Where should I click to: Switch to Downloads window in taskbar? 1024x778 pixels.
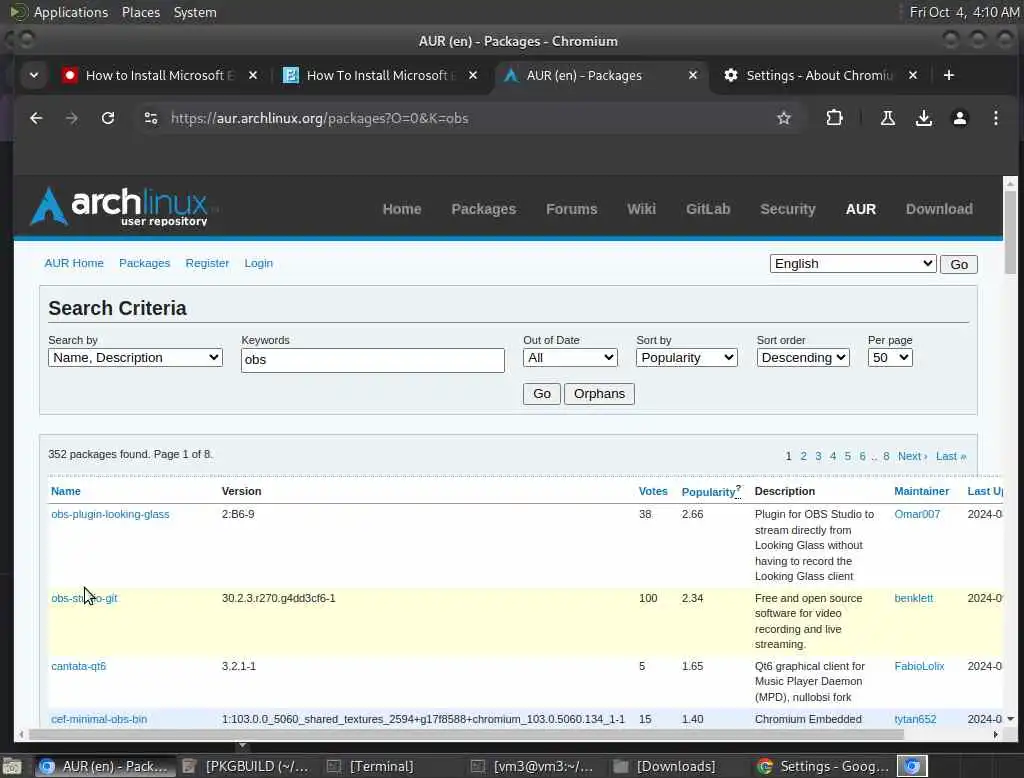pyautogui.click(x=665, y=766)
